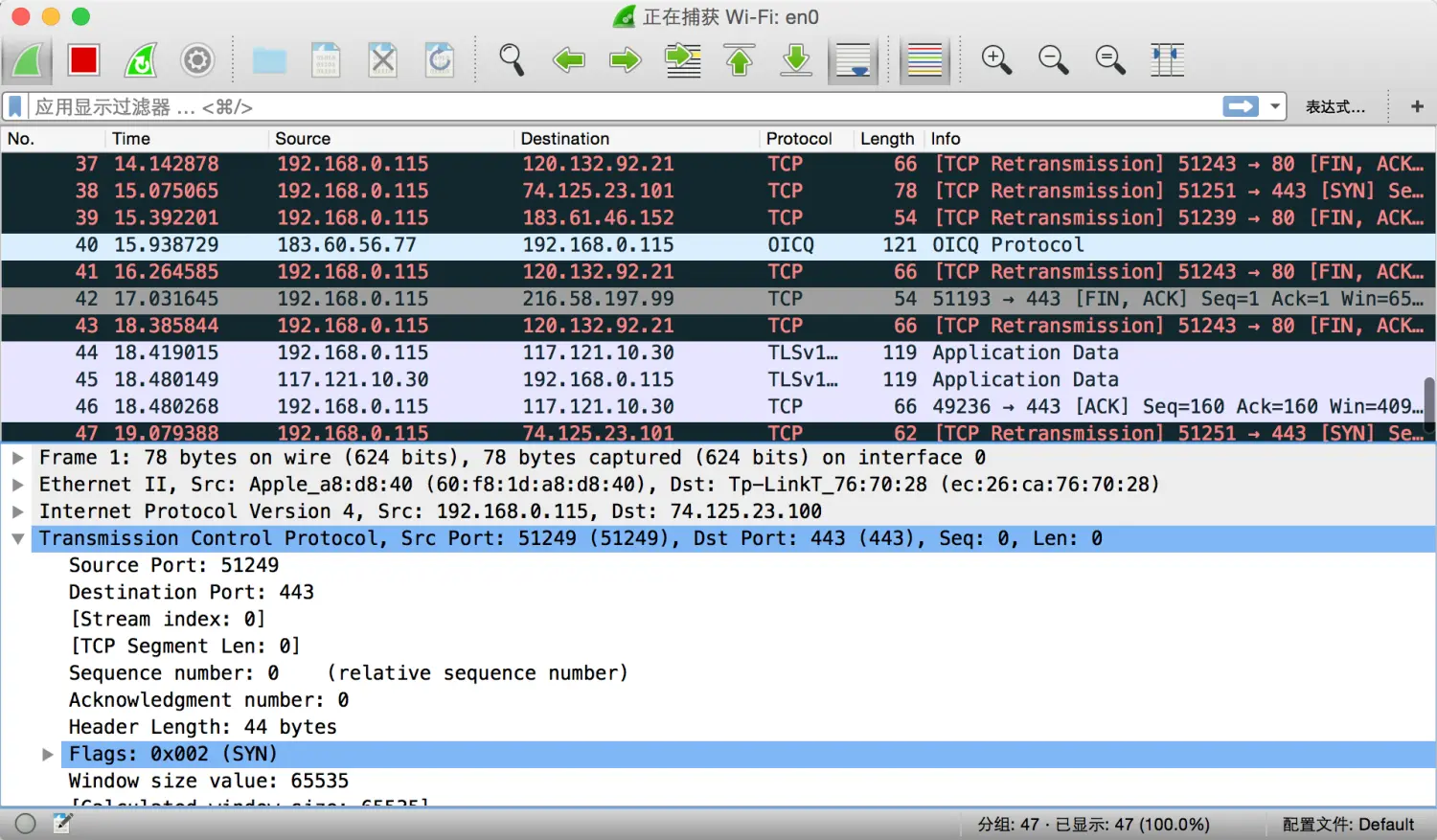Image resolution: width=1437 pixels, height=840 pixels.
Task: Zoom in on packet text
Action: pos(996,60)
